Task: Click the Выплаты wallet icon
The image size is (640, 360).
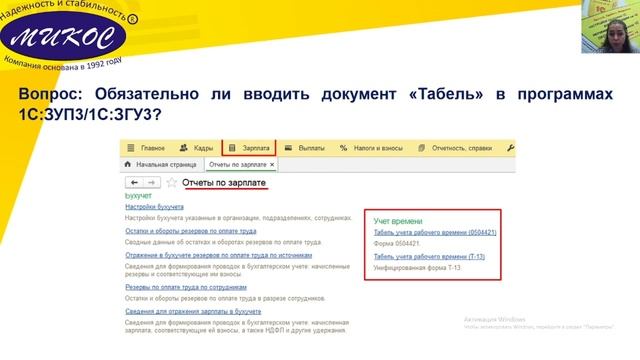Action: pos(288,148)
